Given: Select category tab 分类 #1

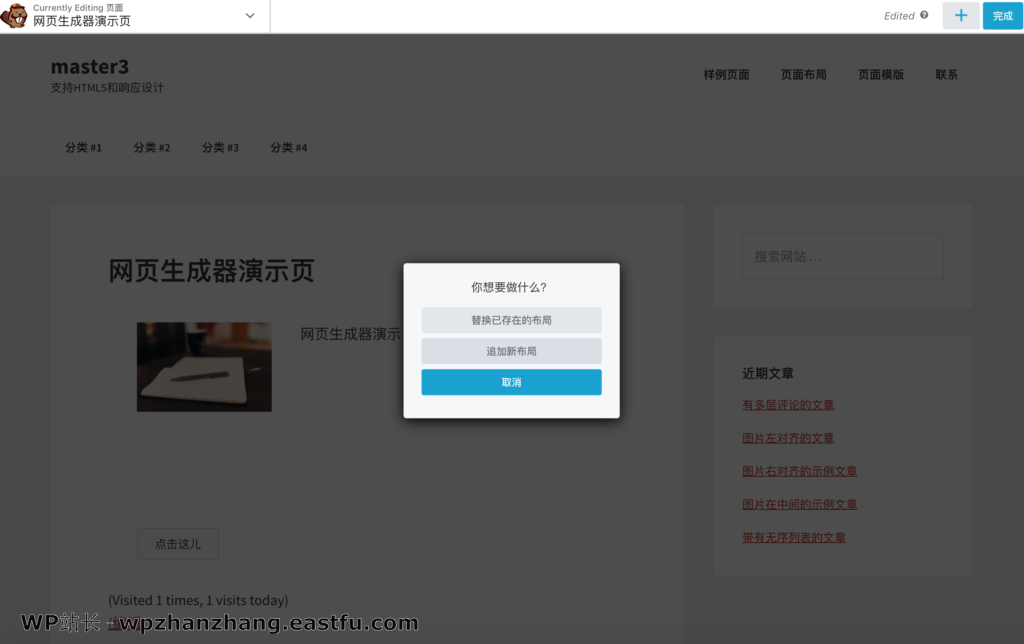Looking at the screenshot, I should point(83,147).
